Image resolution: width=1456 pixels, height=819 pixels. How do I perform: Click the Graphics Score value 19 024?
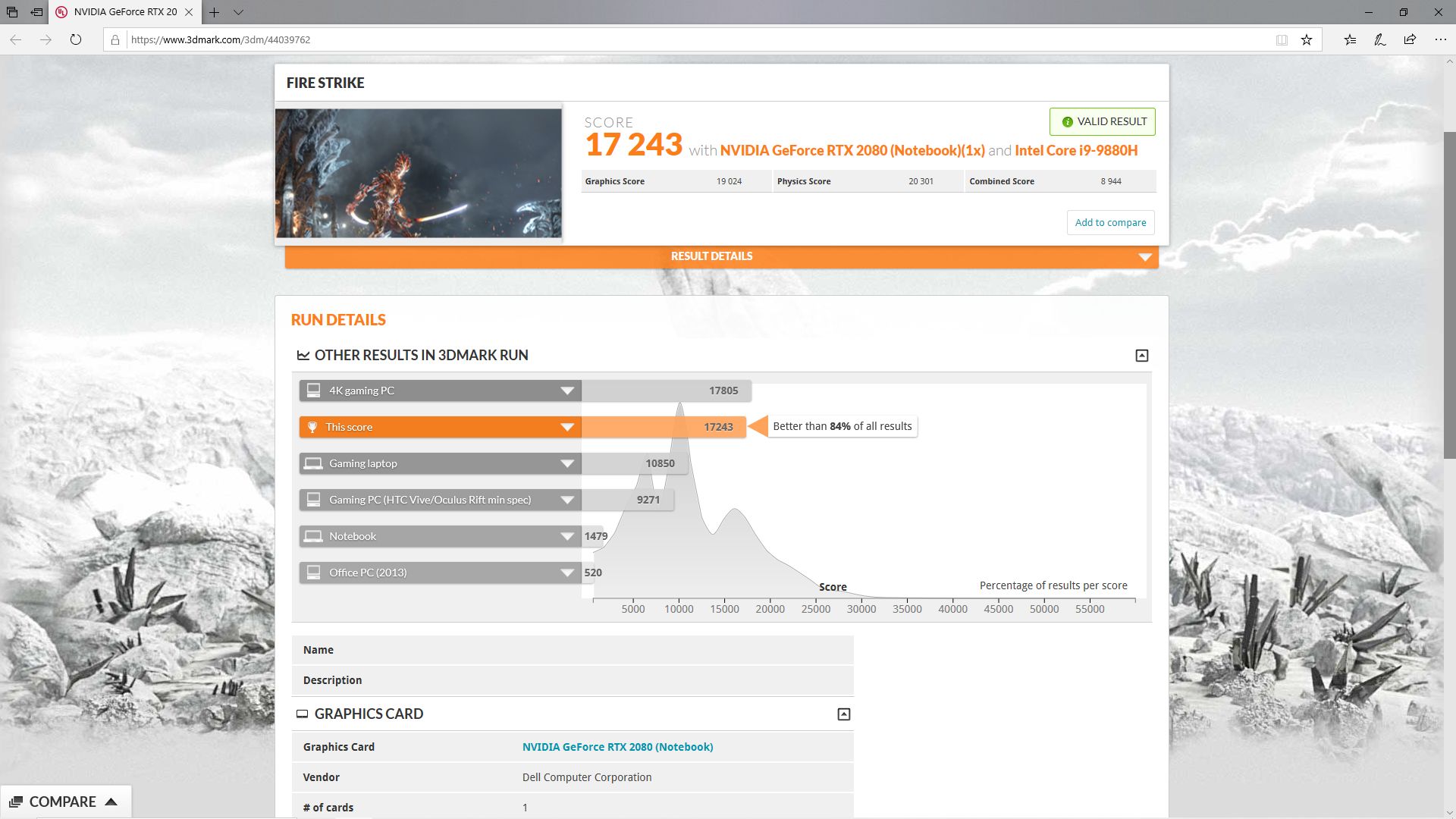pyautogui.click(x=729, y=181)
